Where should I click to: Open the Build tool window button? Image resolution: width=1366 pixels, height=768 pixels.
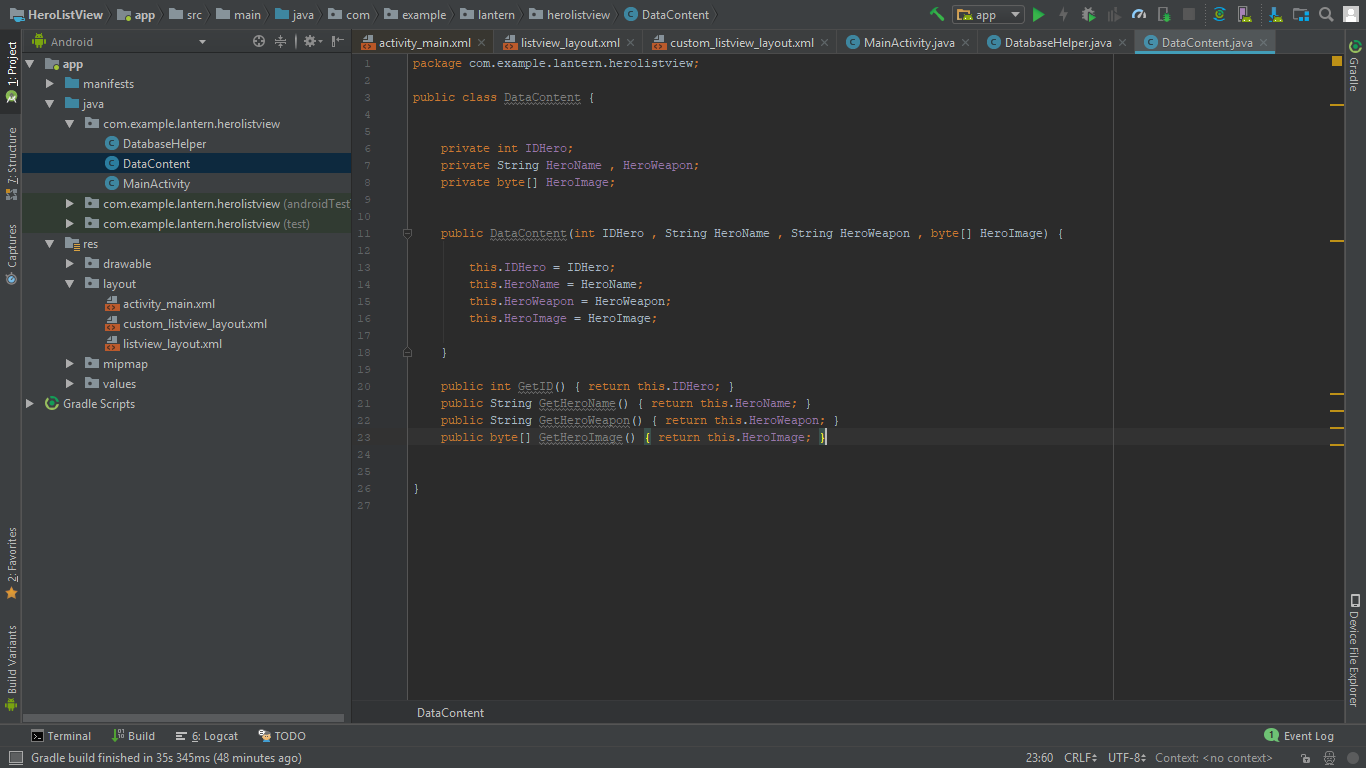pos(134,736)
